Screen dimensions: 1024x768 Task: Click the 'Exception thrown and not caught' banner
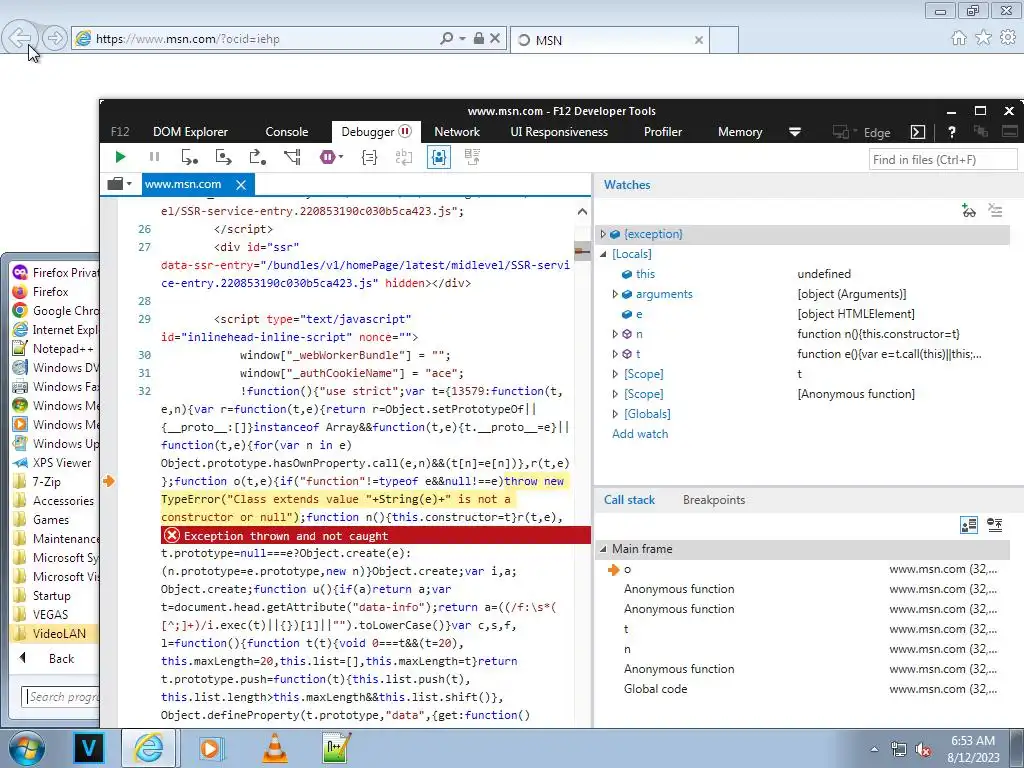[376, 536]
